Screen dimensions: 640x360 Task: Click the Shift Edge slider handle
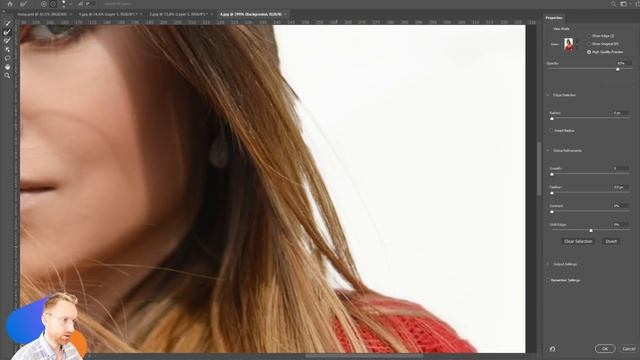coord(591,230)
